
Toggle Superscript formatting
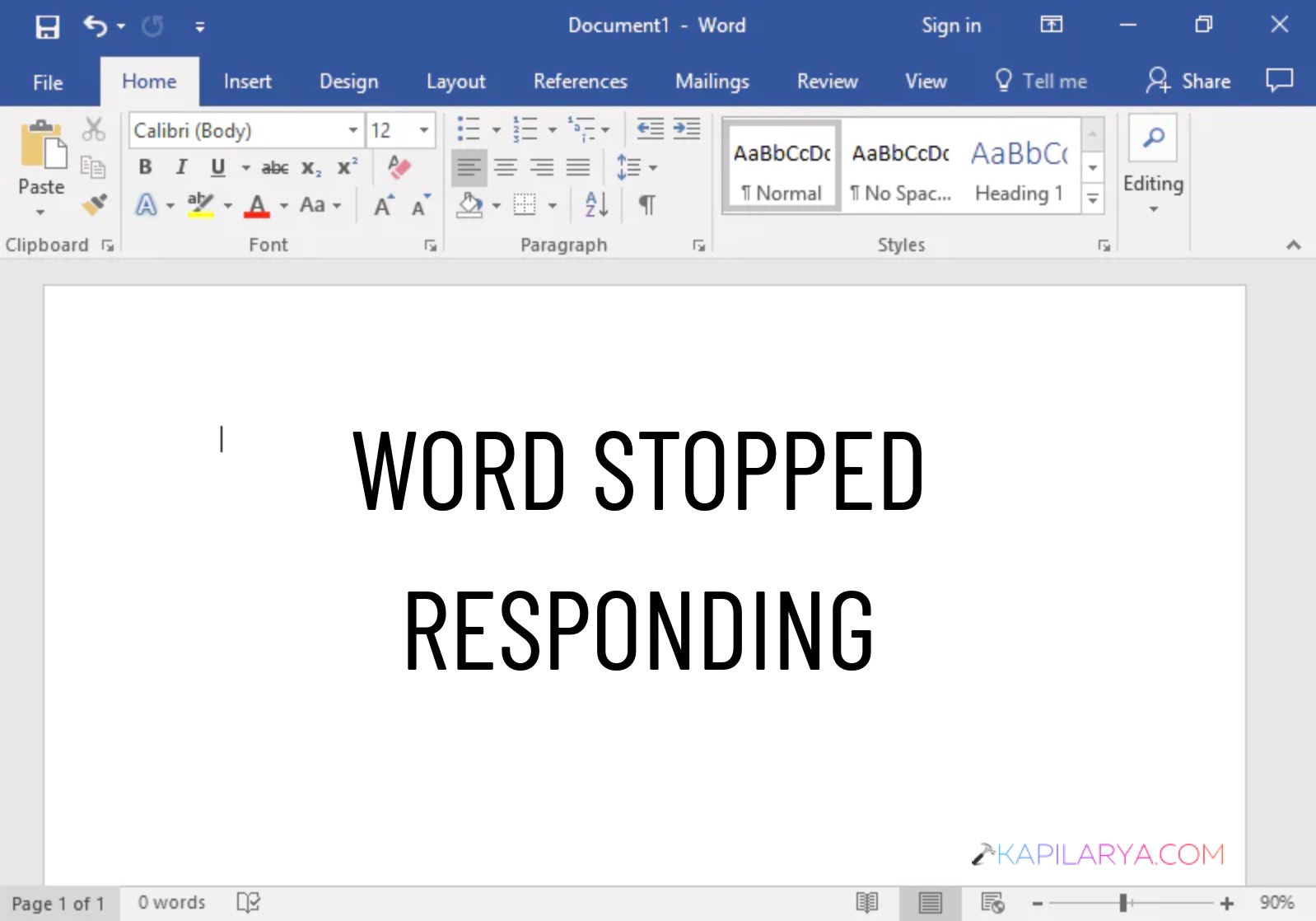point(348,167)
